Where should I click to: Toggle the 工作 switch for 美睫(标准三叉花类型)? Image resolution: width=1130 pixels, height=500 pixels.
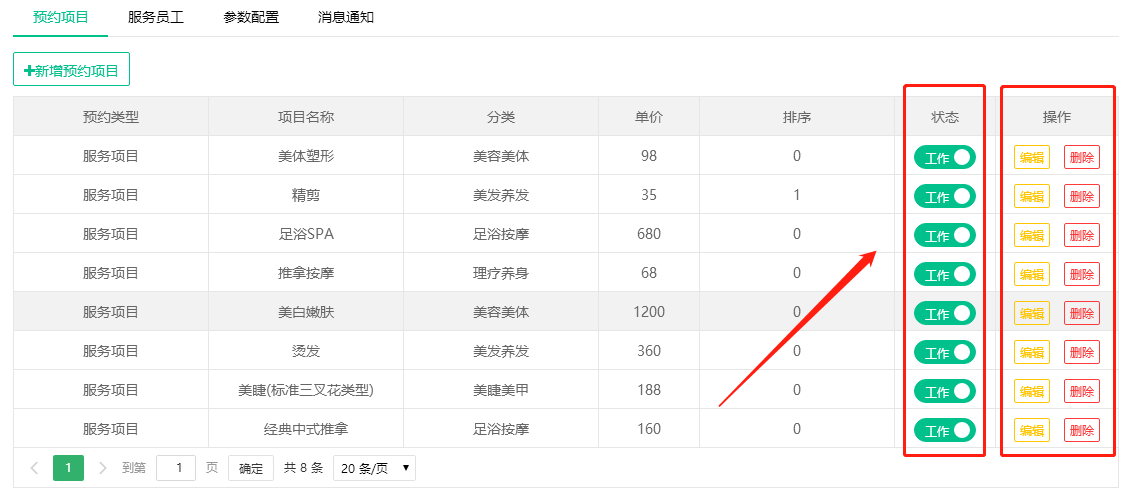[x=945, y=391]
